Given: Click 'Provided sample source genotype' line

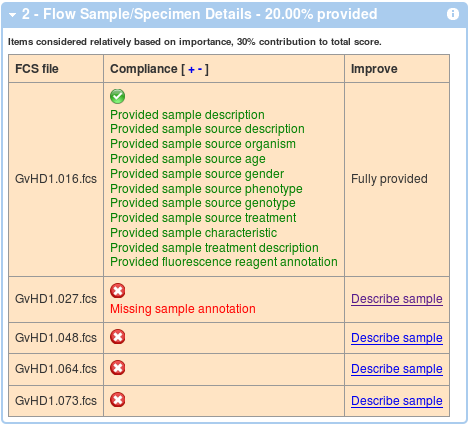Looking at the screenshot, I should pyautogui.click(x=203, y=203).
